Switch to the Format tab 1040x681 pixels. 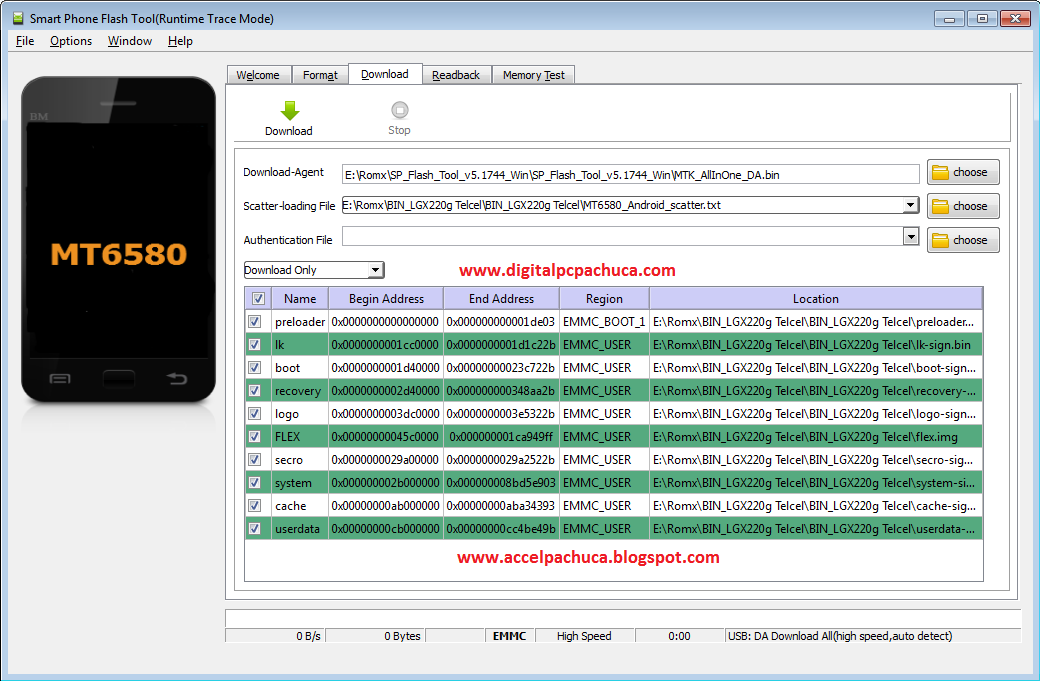pos(320,75)
